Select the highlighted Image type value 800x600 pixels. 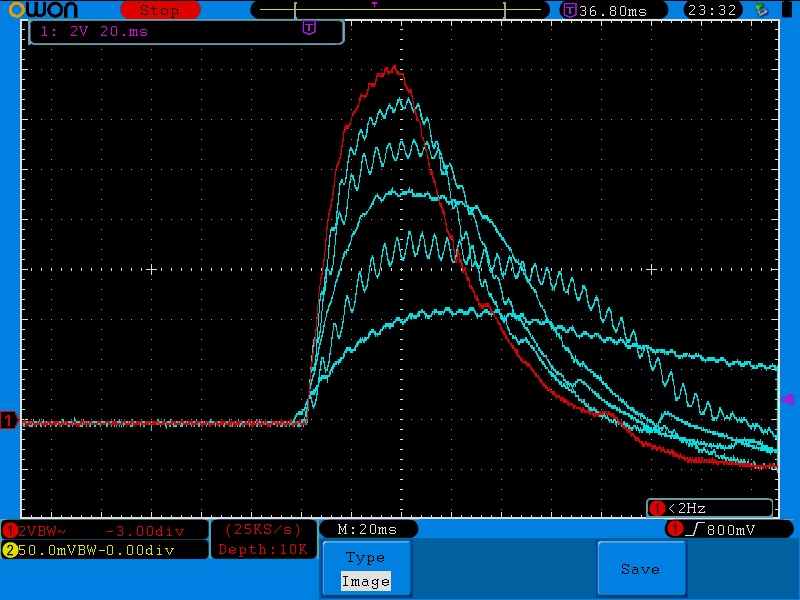click(x=365, y=581)
